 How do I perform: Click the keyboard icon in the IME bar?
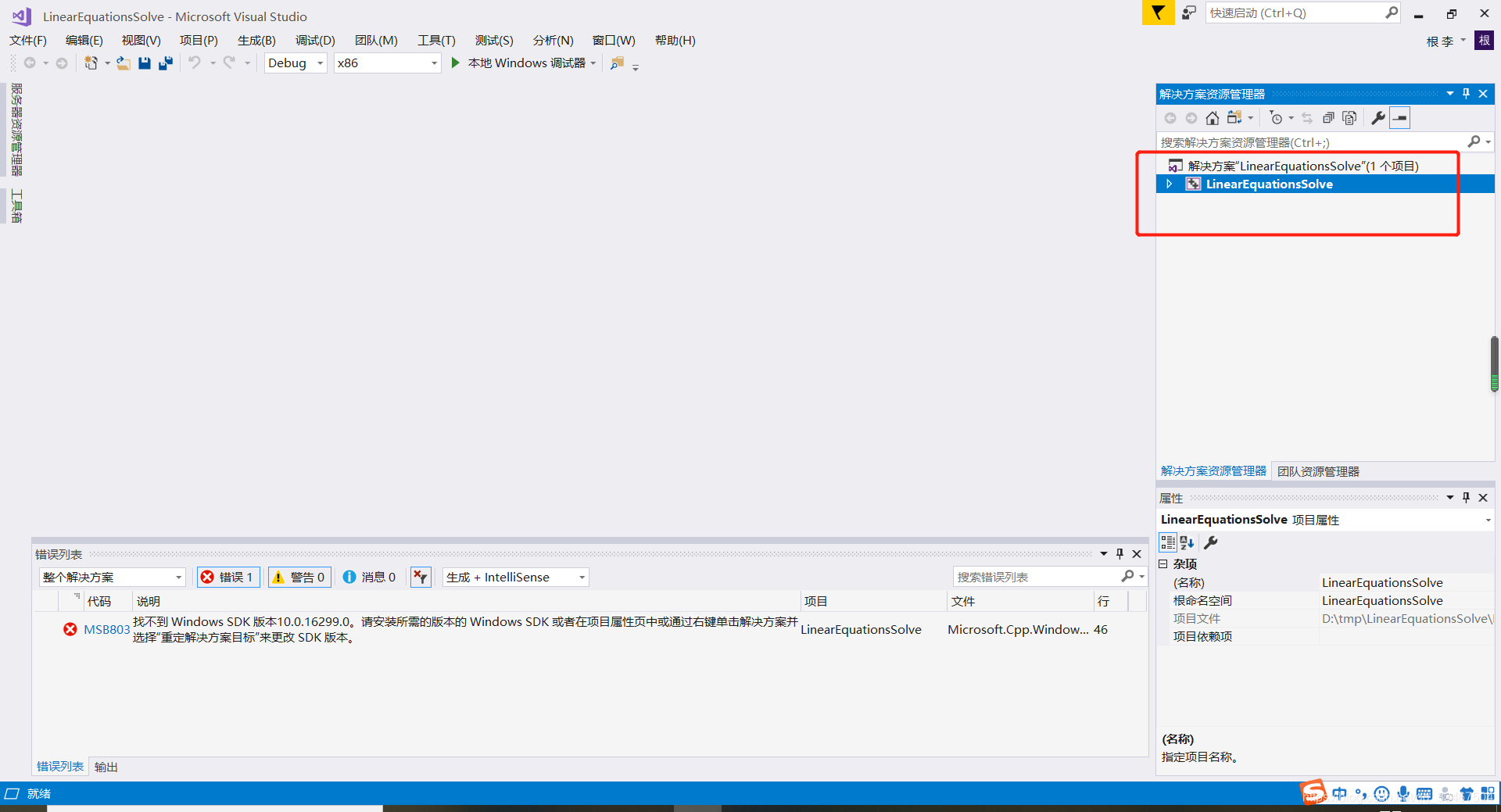click(1424, 794)
